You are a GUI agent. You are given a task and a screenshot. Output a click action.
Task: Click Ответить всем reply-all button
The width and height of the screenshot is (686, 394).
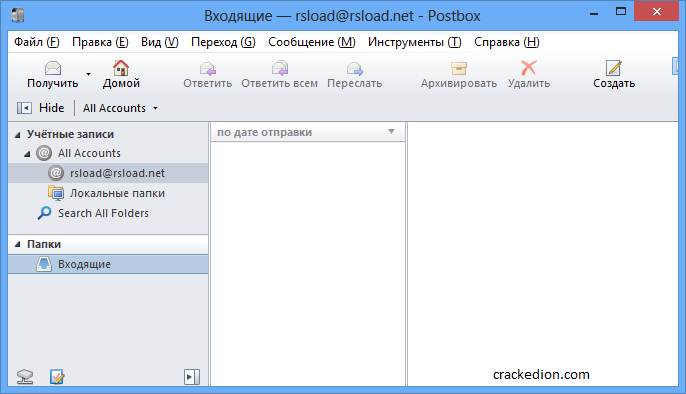[280, 74]
